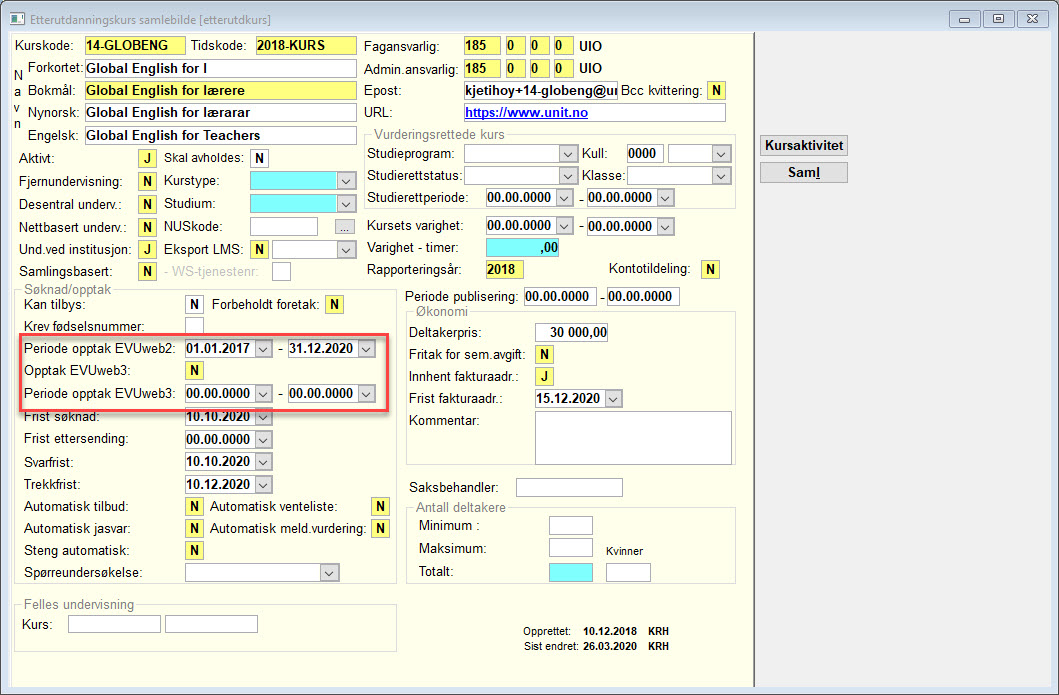Image resolution: width=1059 pixels, height=695 pixels.
Task: Open the NUSkode lookup ellipsis button
Action: click(344, 227)
